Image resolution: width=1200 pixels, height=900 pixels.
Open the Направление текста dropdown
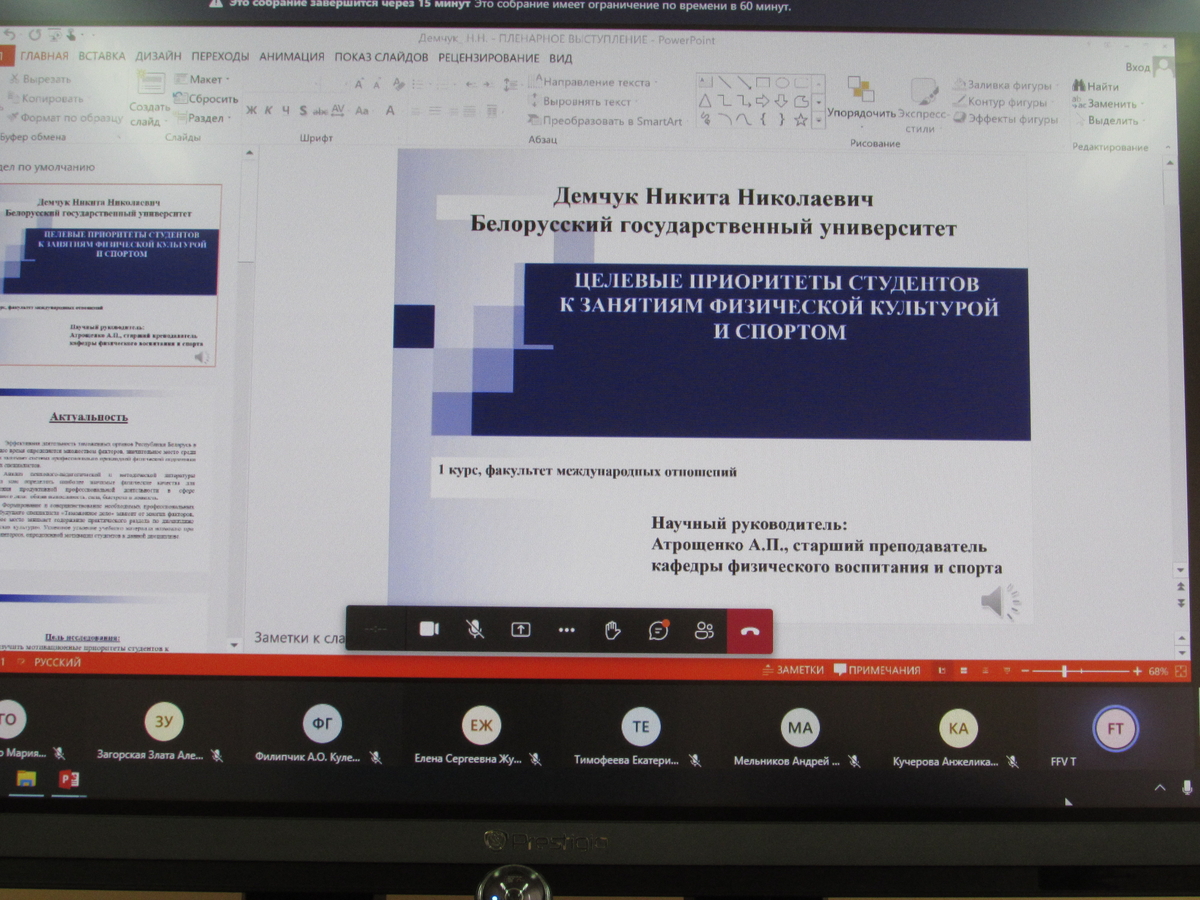591,82
